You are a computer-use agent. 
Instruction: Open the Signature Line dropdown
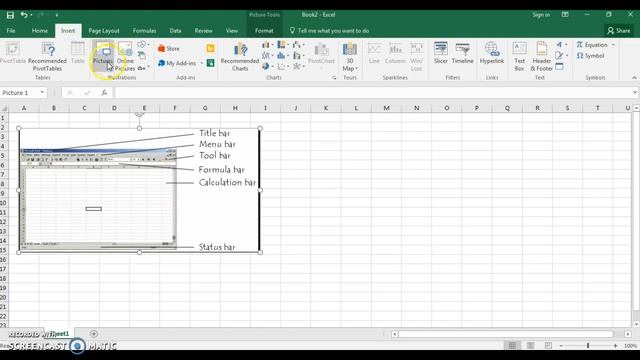(x=561, y=56)
